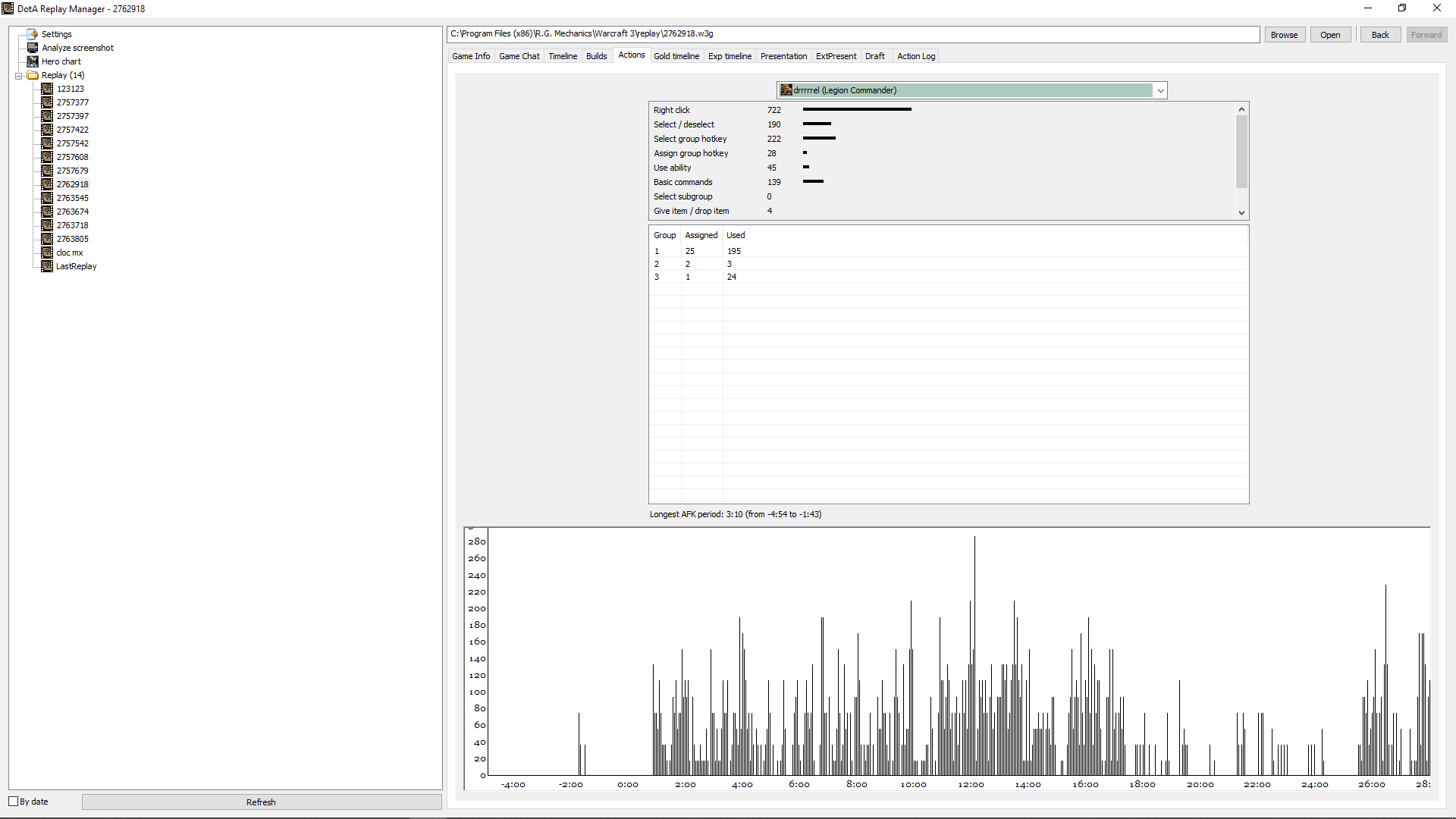The image size is (1456, 819).
Task: Open the Action Log tab
Action: 916,56
